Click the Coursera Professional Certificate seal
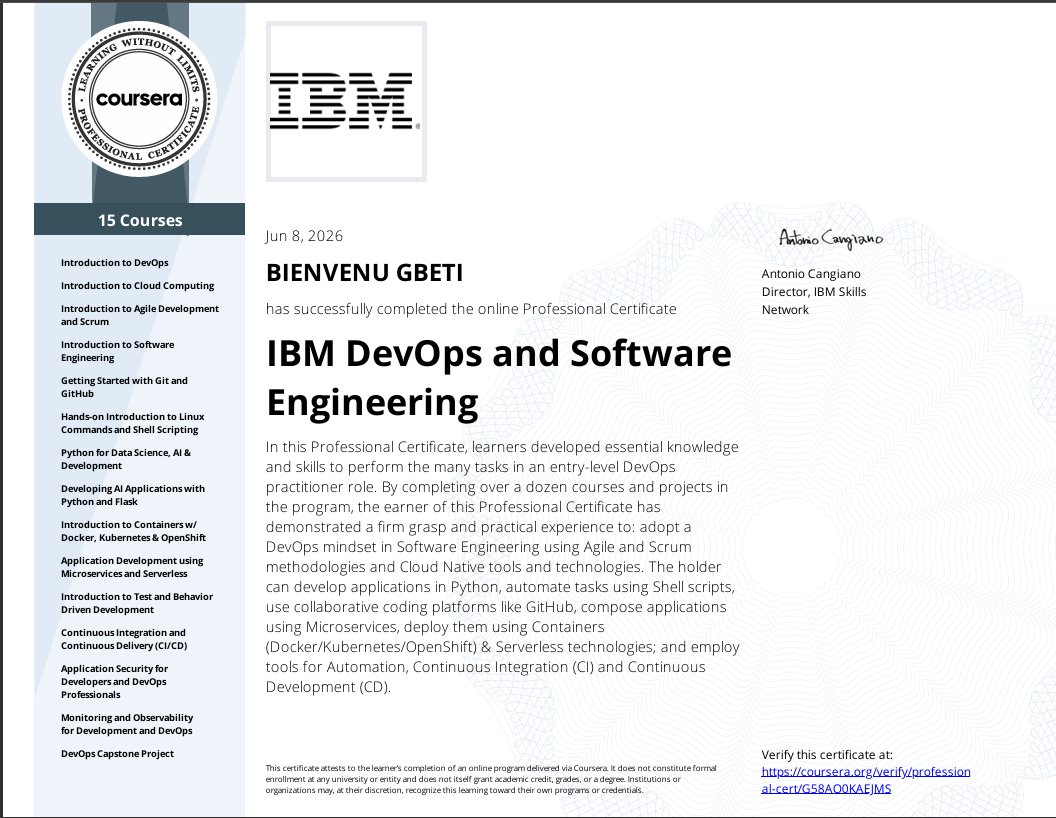Viewport: 1056px width, 818px height. [x=139, y=99]
